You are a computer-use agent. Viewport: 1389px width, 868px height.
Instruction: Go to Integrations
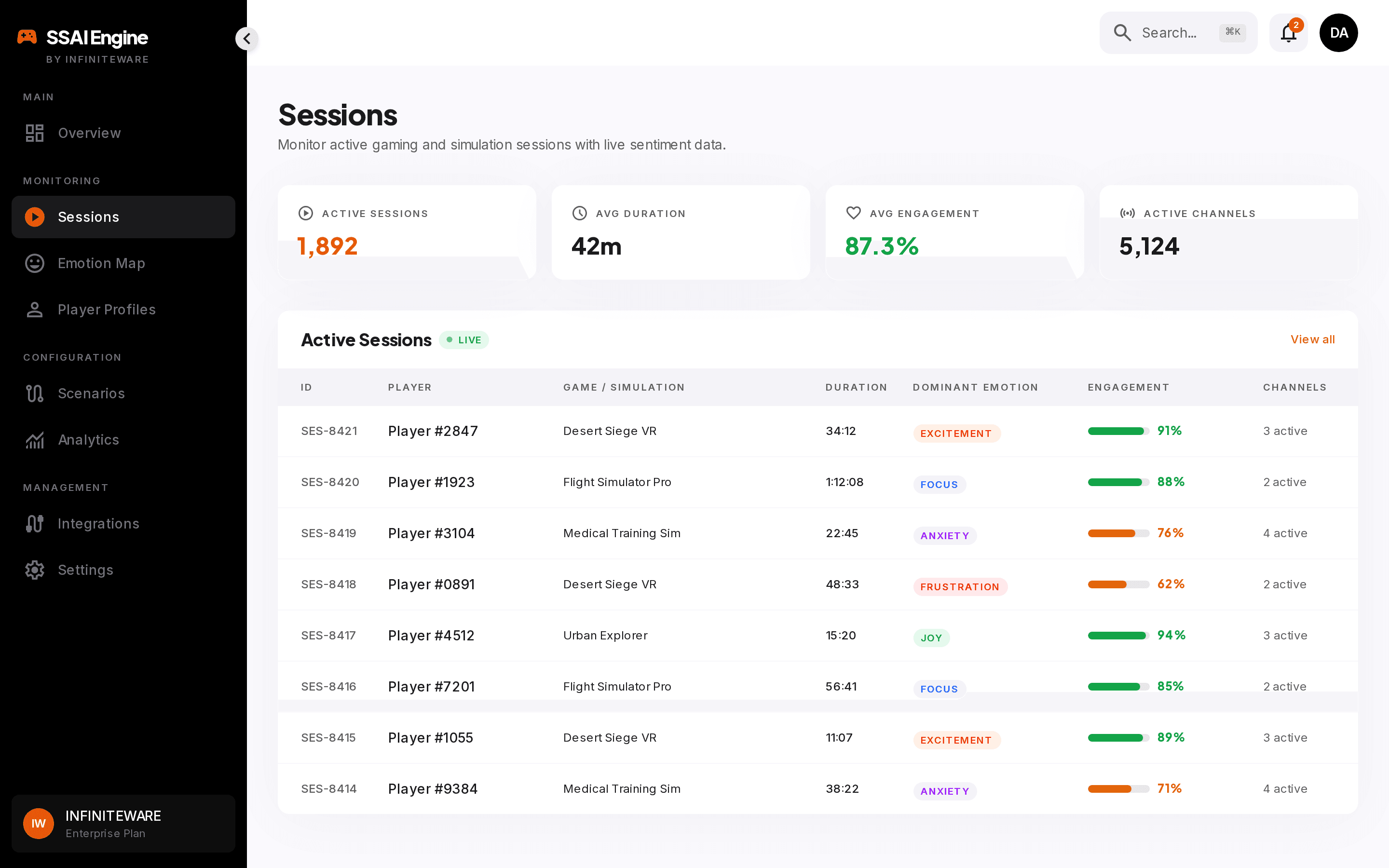pos(123,524)
